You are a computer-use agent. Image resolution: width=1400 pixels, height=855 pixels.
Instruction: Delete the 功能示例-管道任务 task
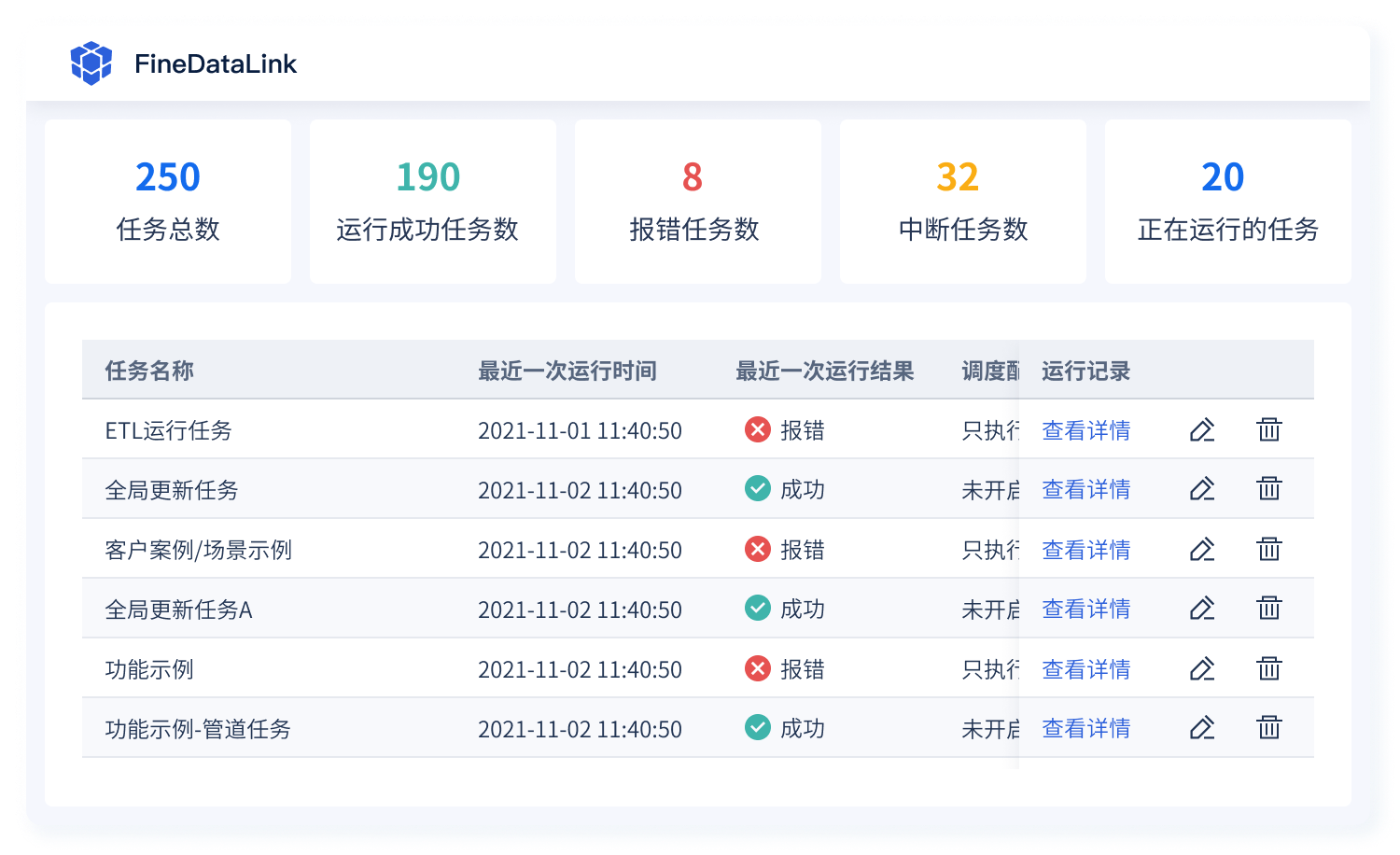tap(1268, 728)
